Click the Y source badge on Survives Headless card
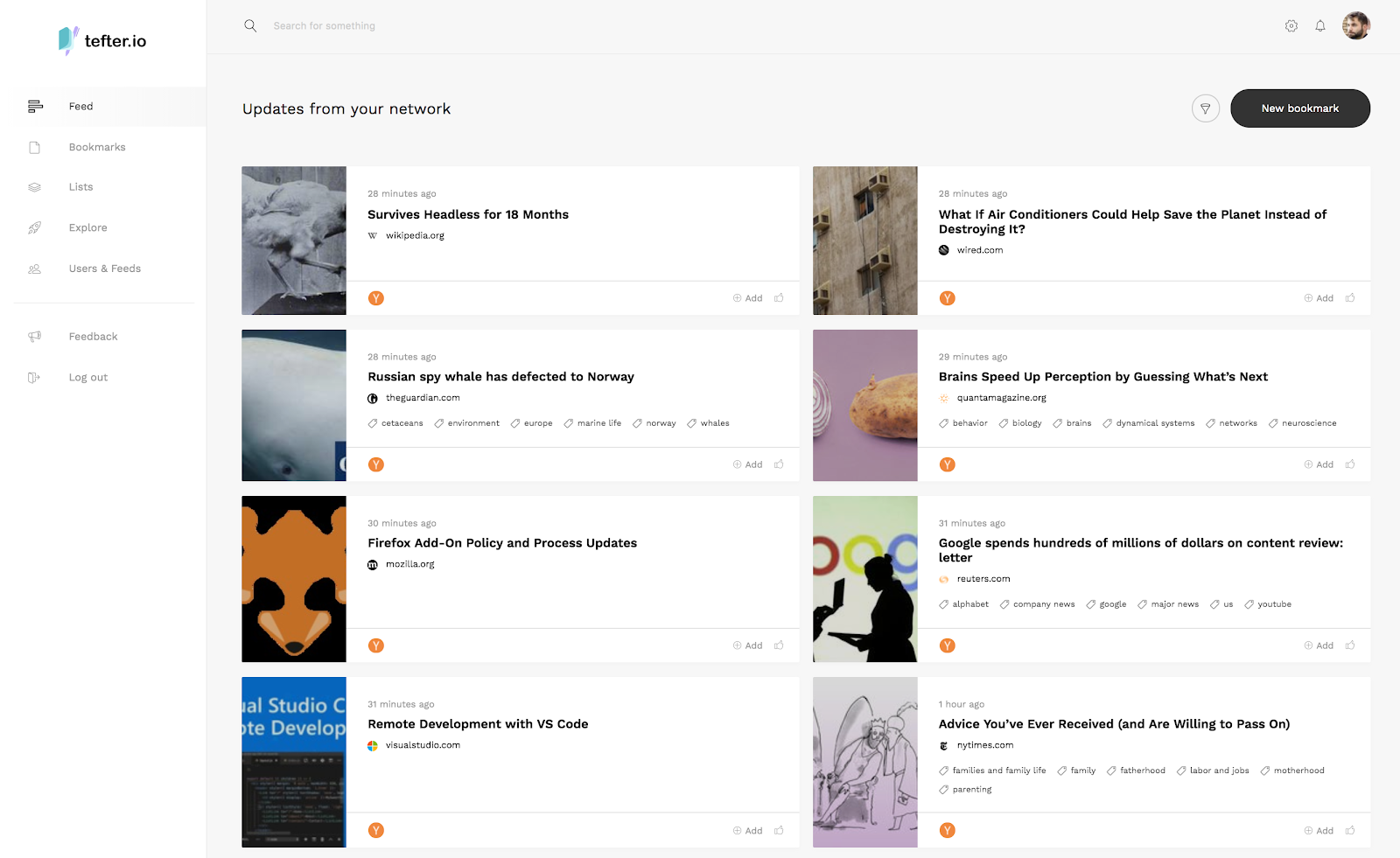The height and width of the screenshot is (858, 1400). point(376,298)
